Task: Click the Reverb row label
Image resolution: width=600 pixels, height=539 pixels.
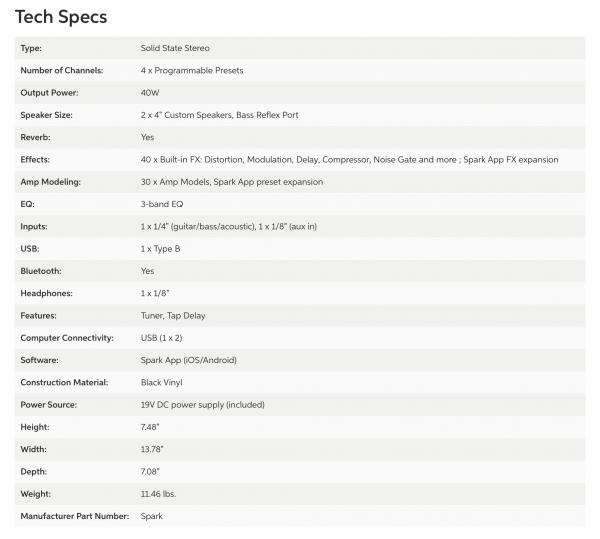Action: [35, 137]
